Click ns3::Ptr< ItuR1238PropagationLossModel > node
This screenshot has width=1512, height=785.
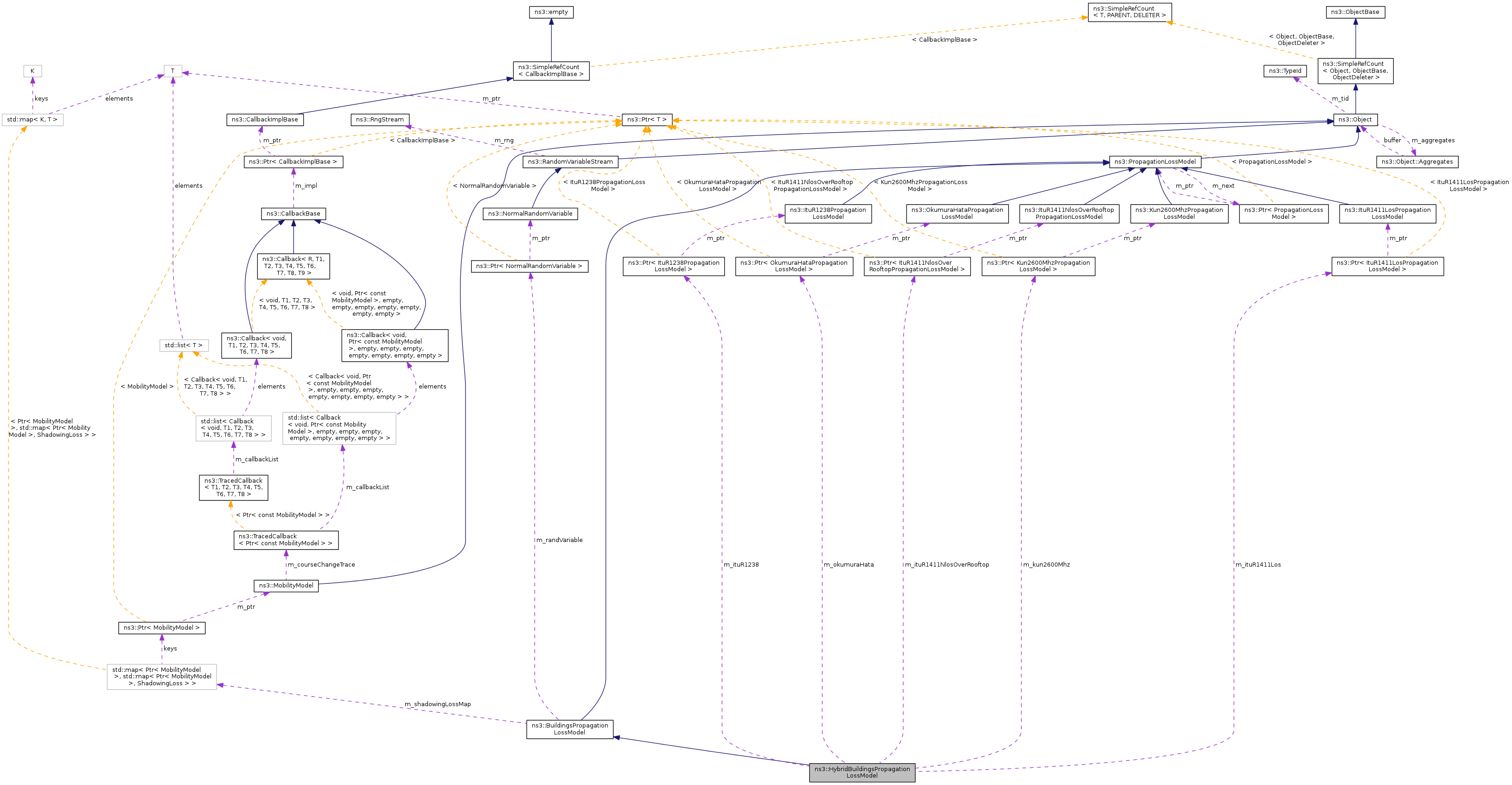673,266
